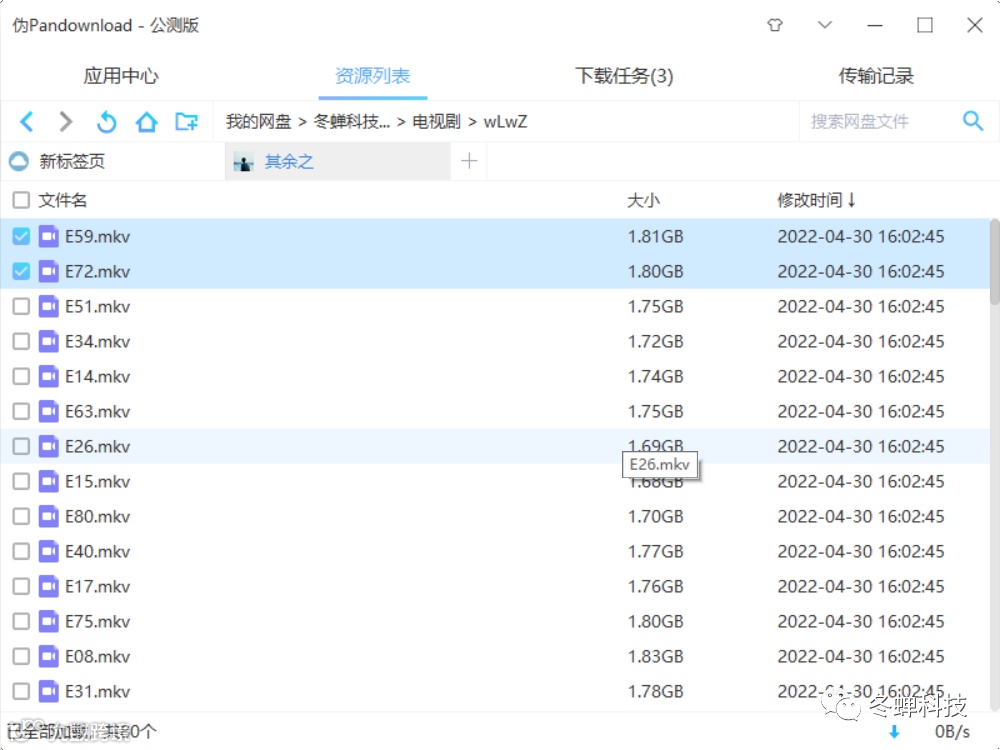1000x750 pixels.
Task: Create new folder icon
Action: 187,121
